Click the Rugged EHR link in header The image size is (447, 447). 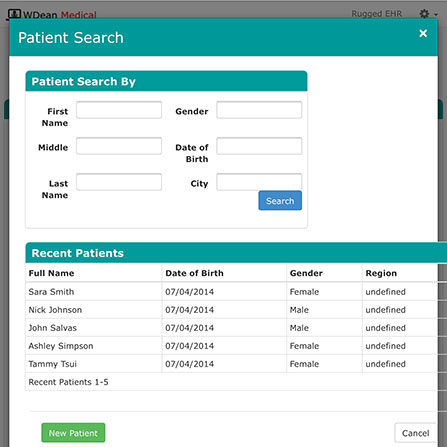click(377, 14)
